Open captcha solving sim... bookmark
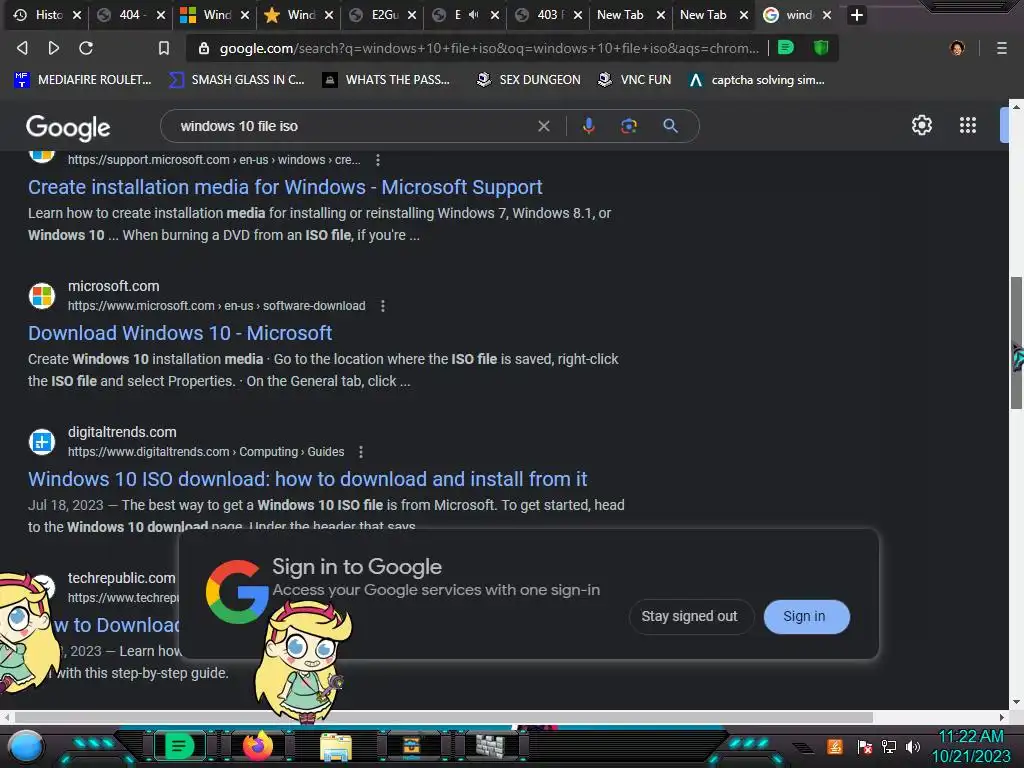The image size is (1024, 768). click(x=757, y=80)
